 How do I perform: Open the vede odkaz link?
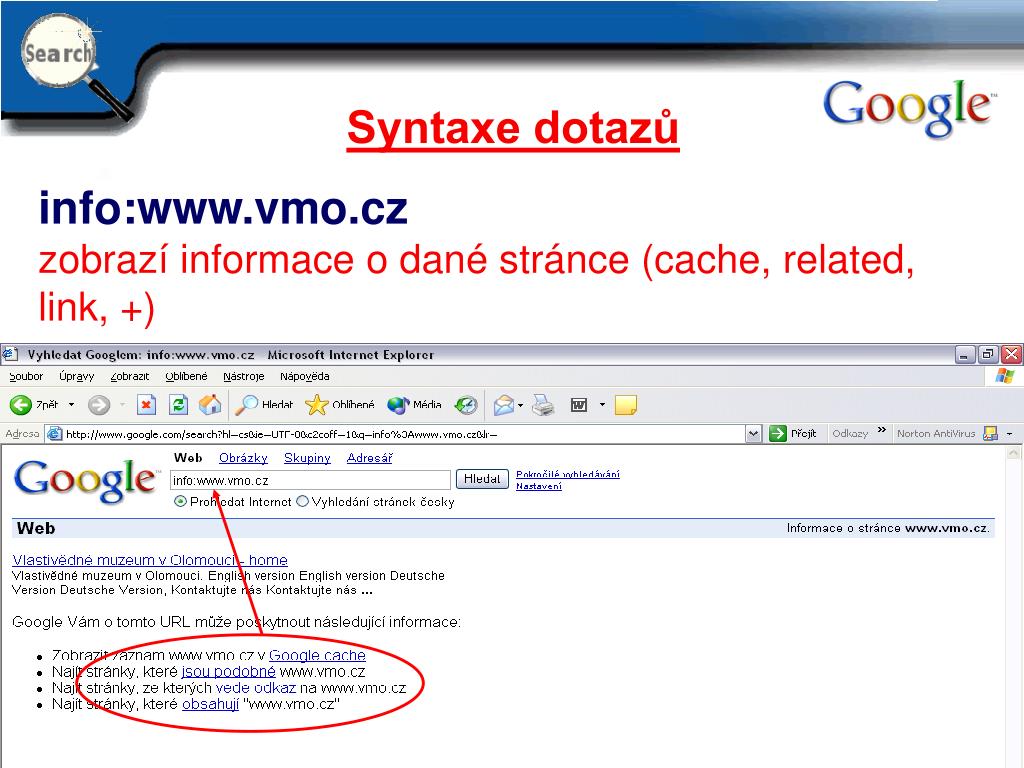(255, 688)
